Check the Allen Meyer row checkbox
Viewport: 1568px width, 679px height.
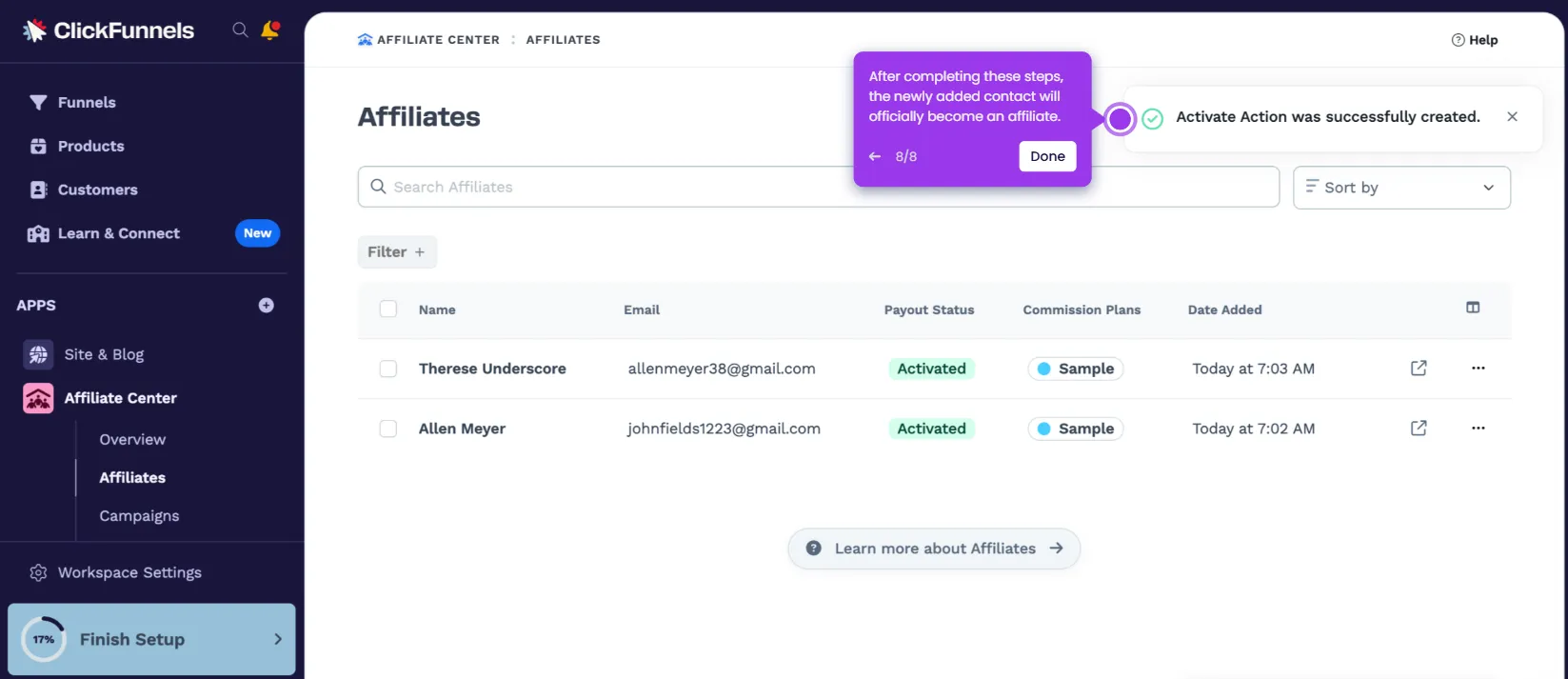tap(388, 429)
